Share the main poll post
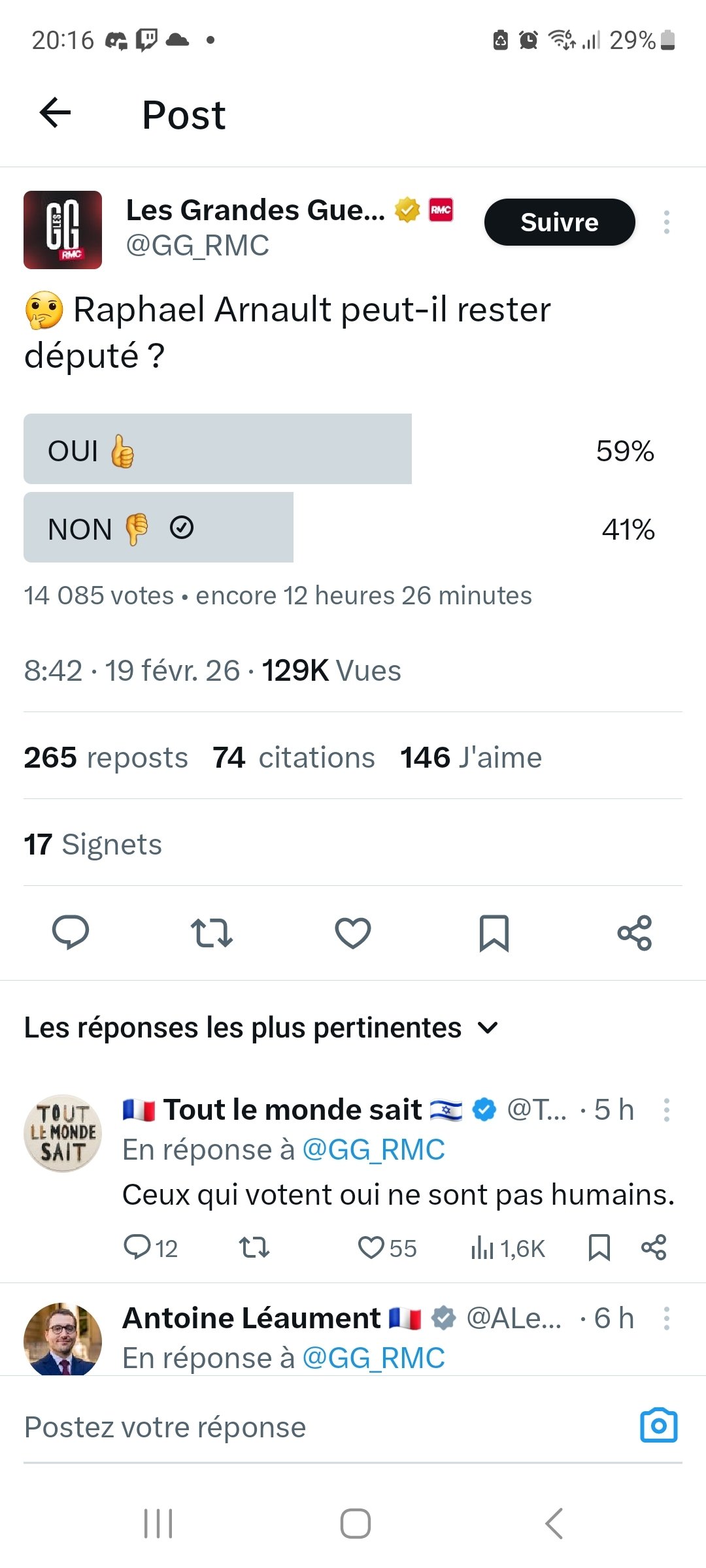 [635, 932]
